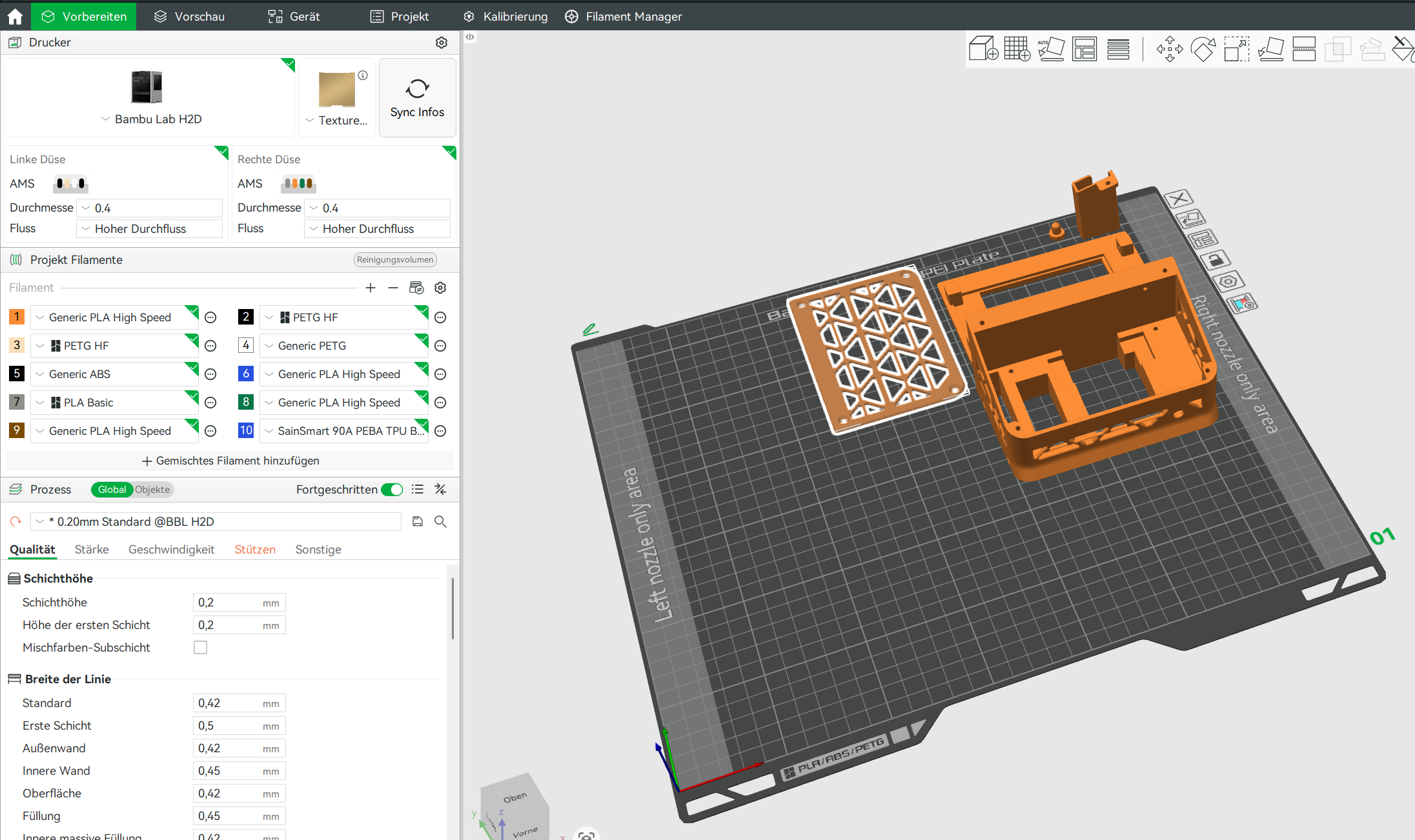Toggle the Fortgeschritten advanced mode switch
Viewport: 1415px width, 840px height.
(392, 490)
